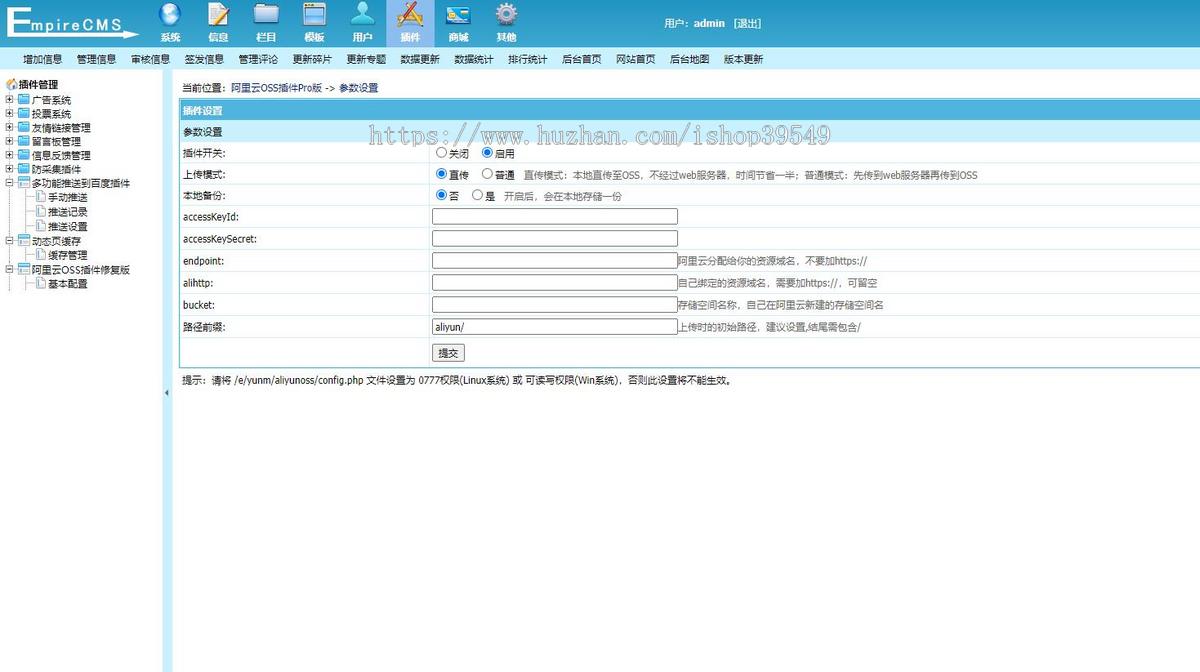Click the EmpireCMS logo
The height and width of the screenshot is (672, 1200).
point(72,24)
